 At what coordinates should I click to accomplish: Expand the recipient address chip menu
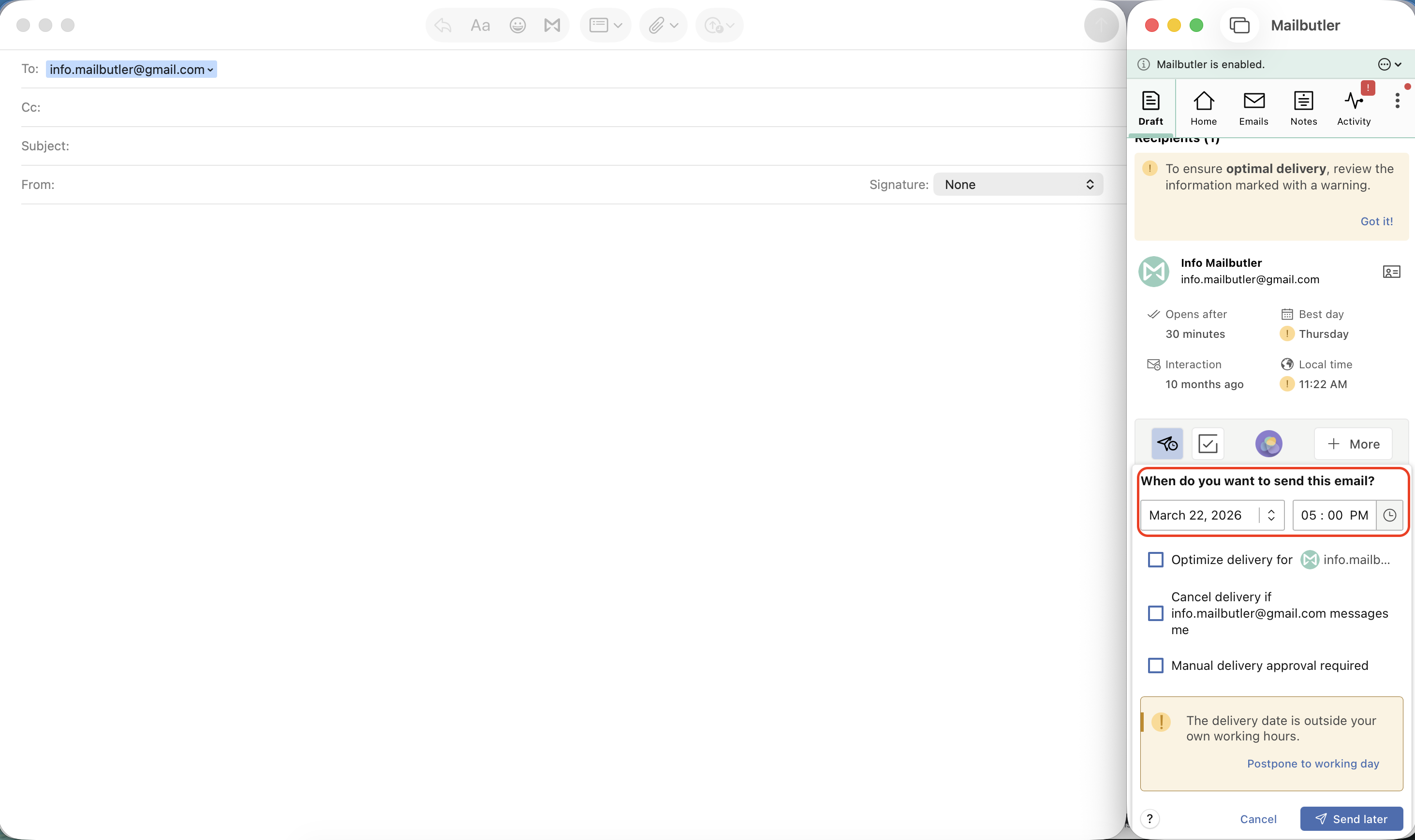(x=210, y=70)
